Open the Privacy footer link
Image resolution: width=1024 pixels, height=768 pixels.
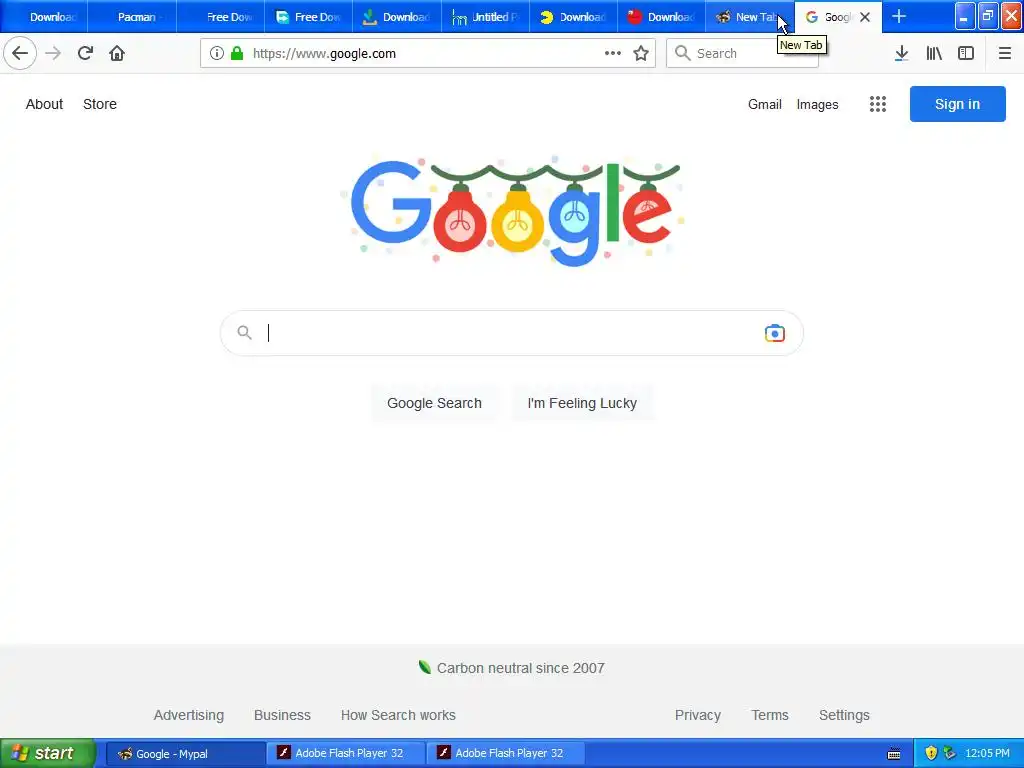click(697, 715)
